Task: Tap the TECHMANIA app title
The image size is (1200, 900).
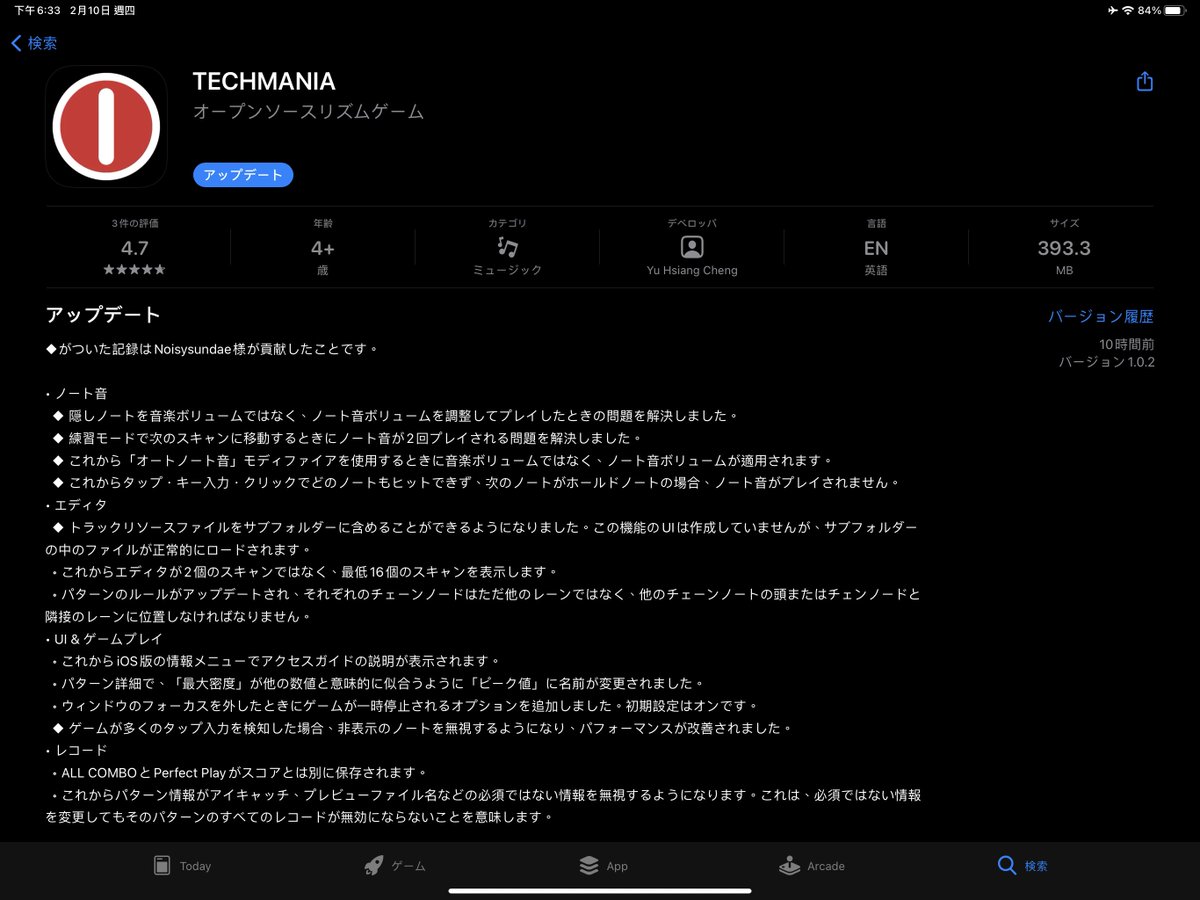Action: (x=264, y=82)
